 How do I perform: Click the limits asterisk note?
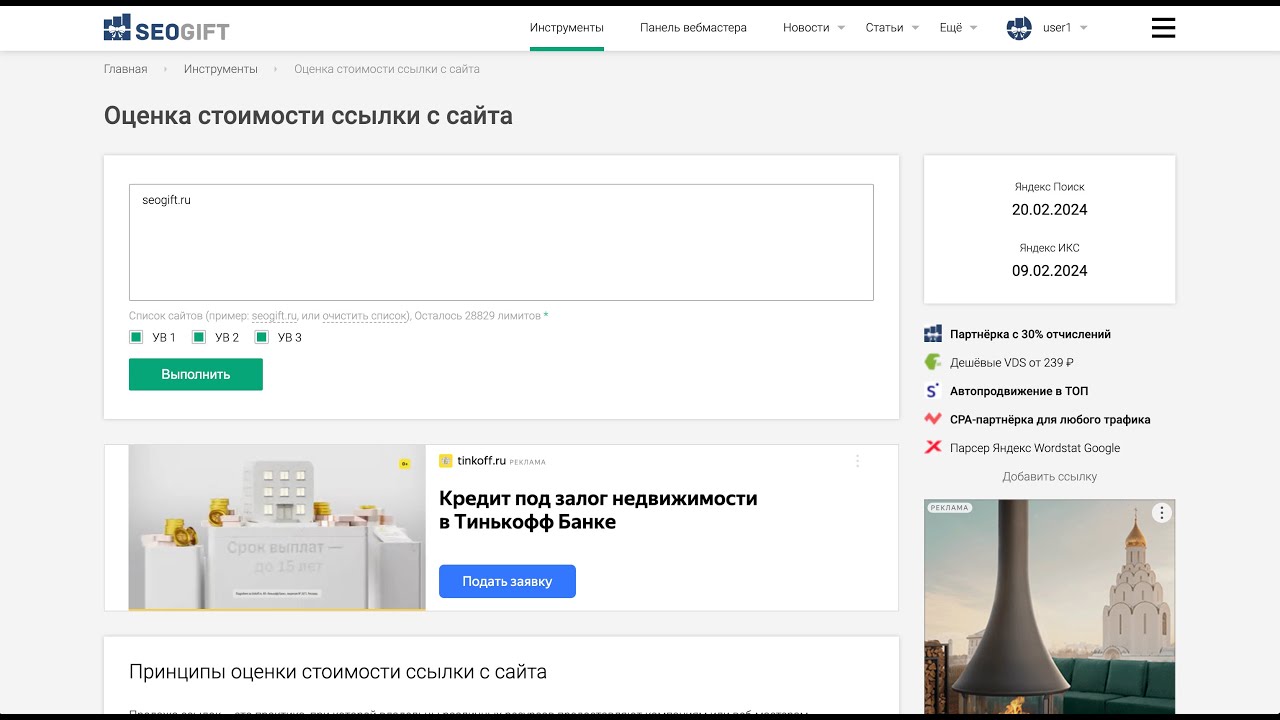point(546,316)
